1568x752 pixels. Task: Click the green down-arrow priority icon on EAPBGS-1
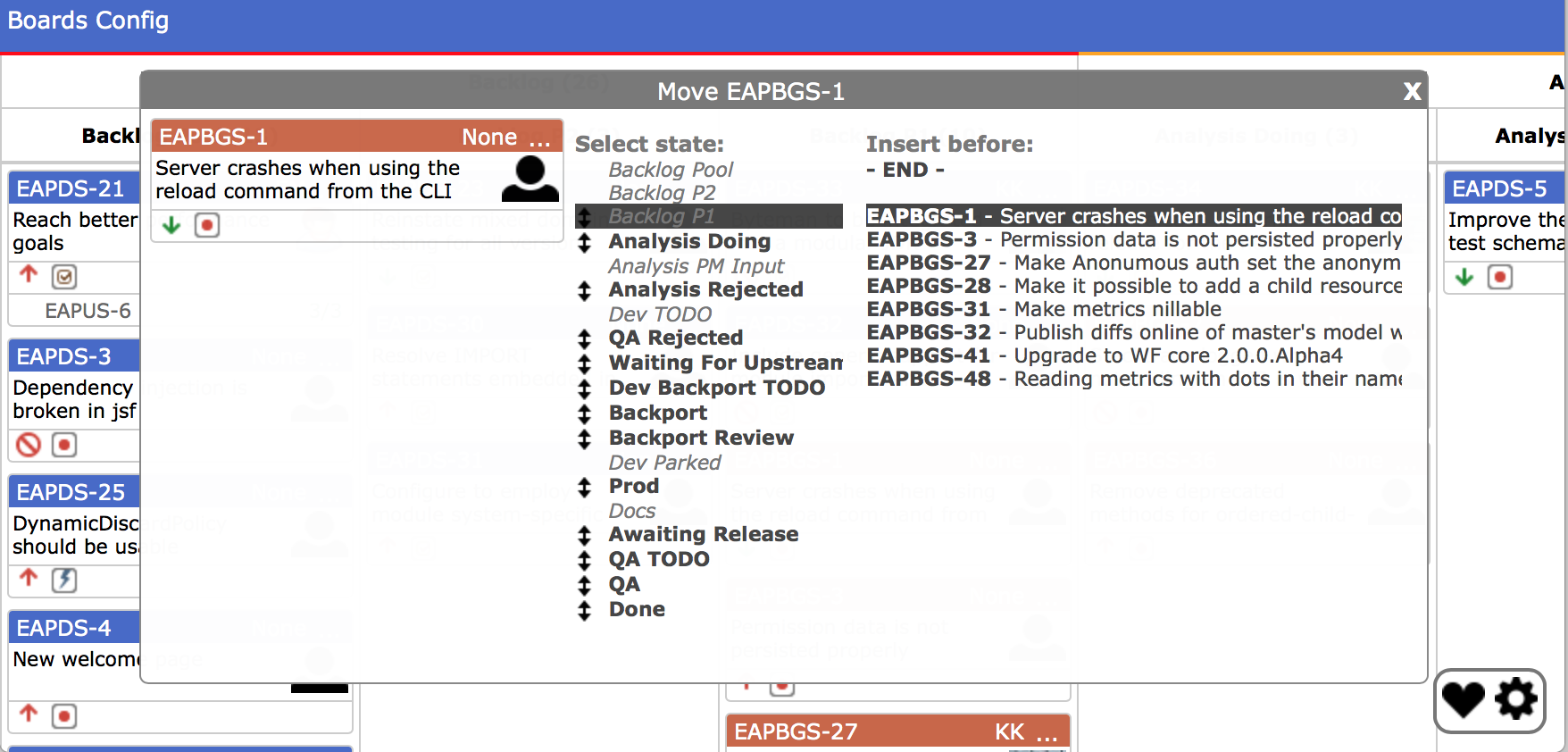171,225
